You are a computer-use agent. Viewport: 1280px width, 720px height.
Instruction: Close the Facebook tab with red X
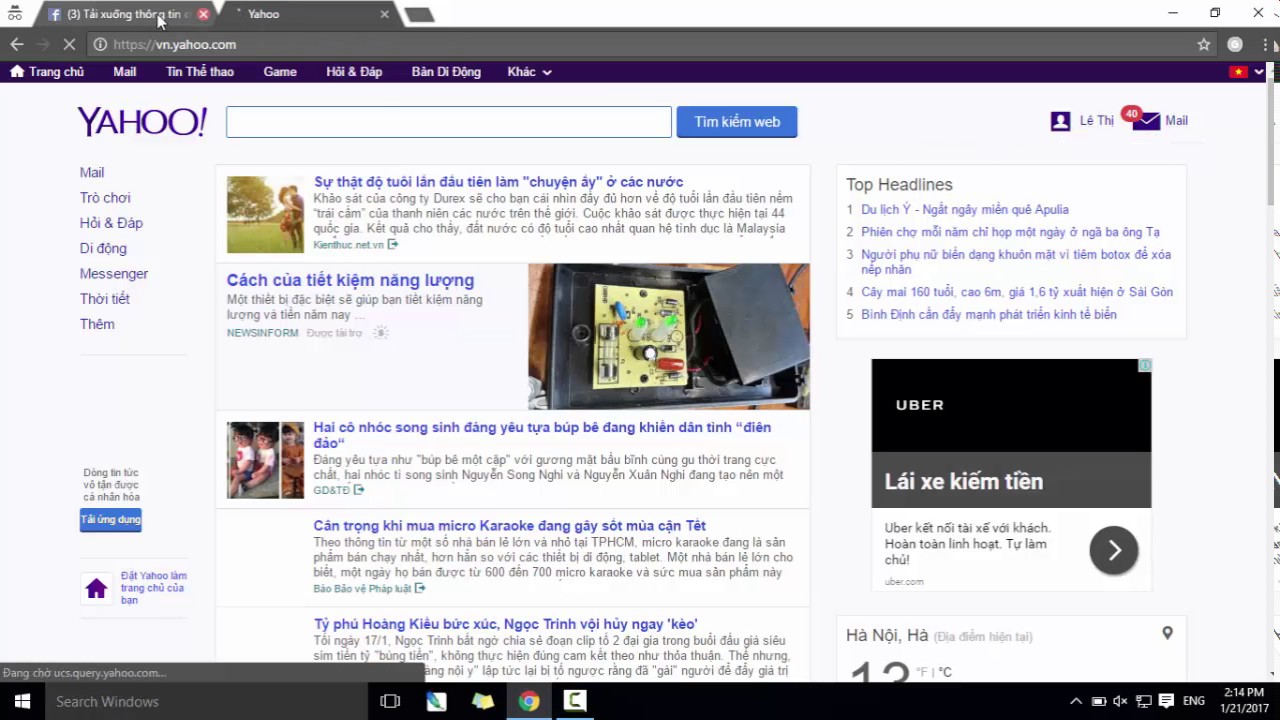coord(203,14)
